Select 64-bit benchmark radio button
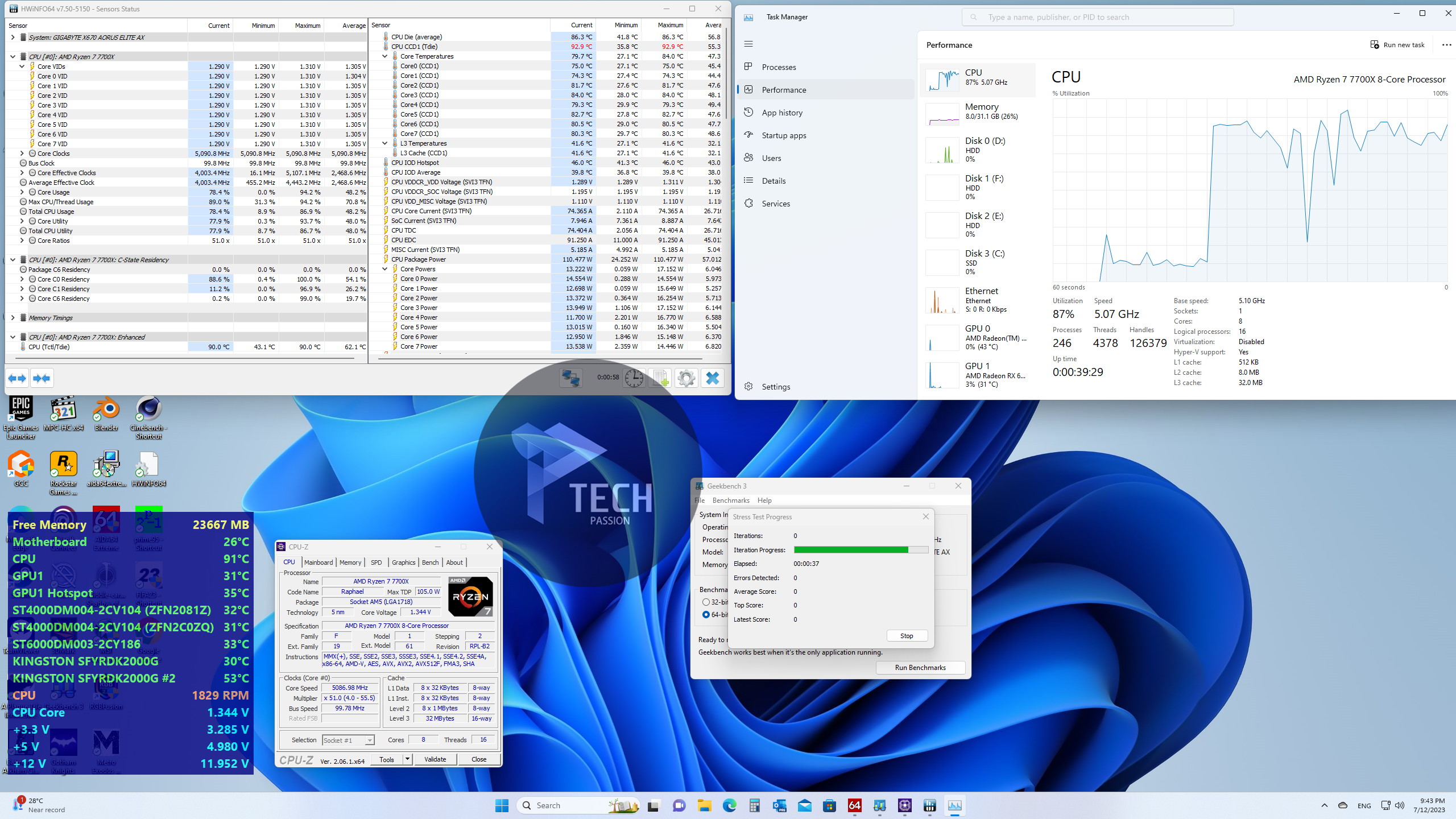The width and height of the screenshot is (1456, 819). coord(706,615)
